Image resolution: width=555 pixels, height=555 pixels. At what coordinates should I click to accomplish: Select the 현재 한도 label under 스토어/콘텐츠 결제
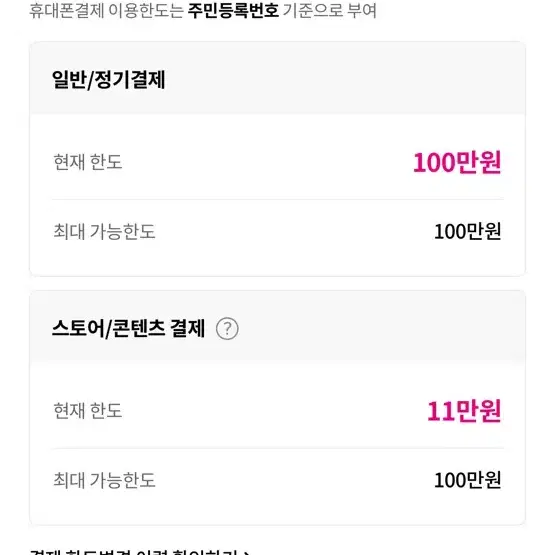click(88, 411)
